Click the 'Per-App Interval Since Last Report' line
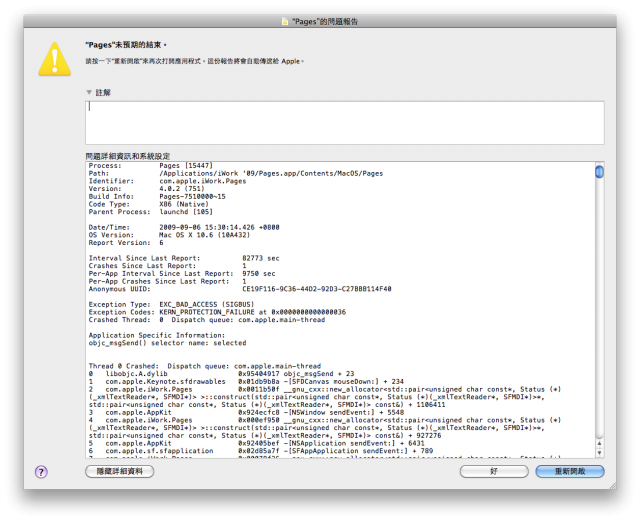The width and height of the screenshot is (640, 522). pos(182,274)
